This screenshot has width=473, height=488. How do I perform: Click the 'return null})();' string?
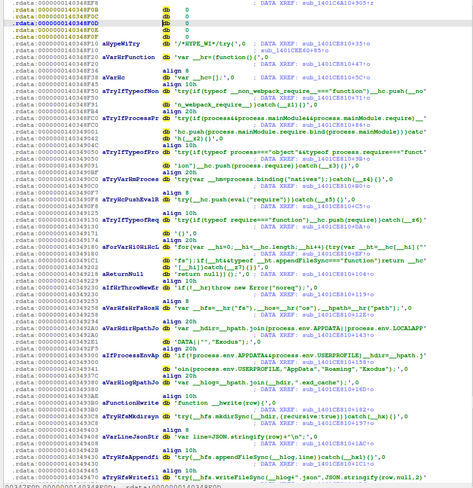(212, 274)
